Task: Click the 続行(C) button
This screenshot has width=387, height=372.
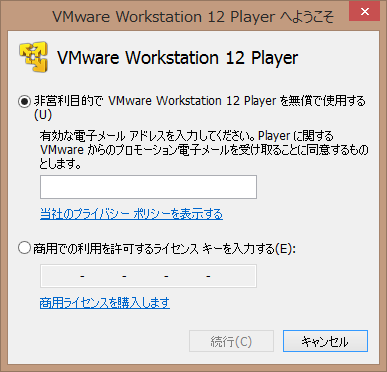Action: [x=231, y=341]
